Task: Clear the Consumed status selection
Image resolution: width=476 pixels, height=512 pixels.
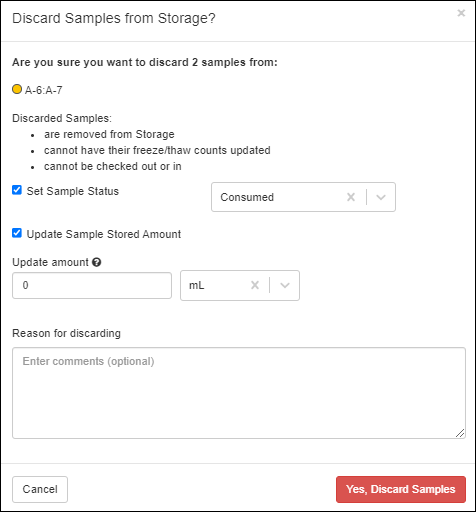Action: click(x=351, y=197)
